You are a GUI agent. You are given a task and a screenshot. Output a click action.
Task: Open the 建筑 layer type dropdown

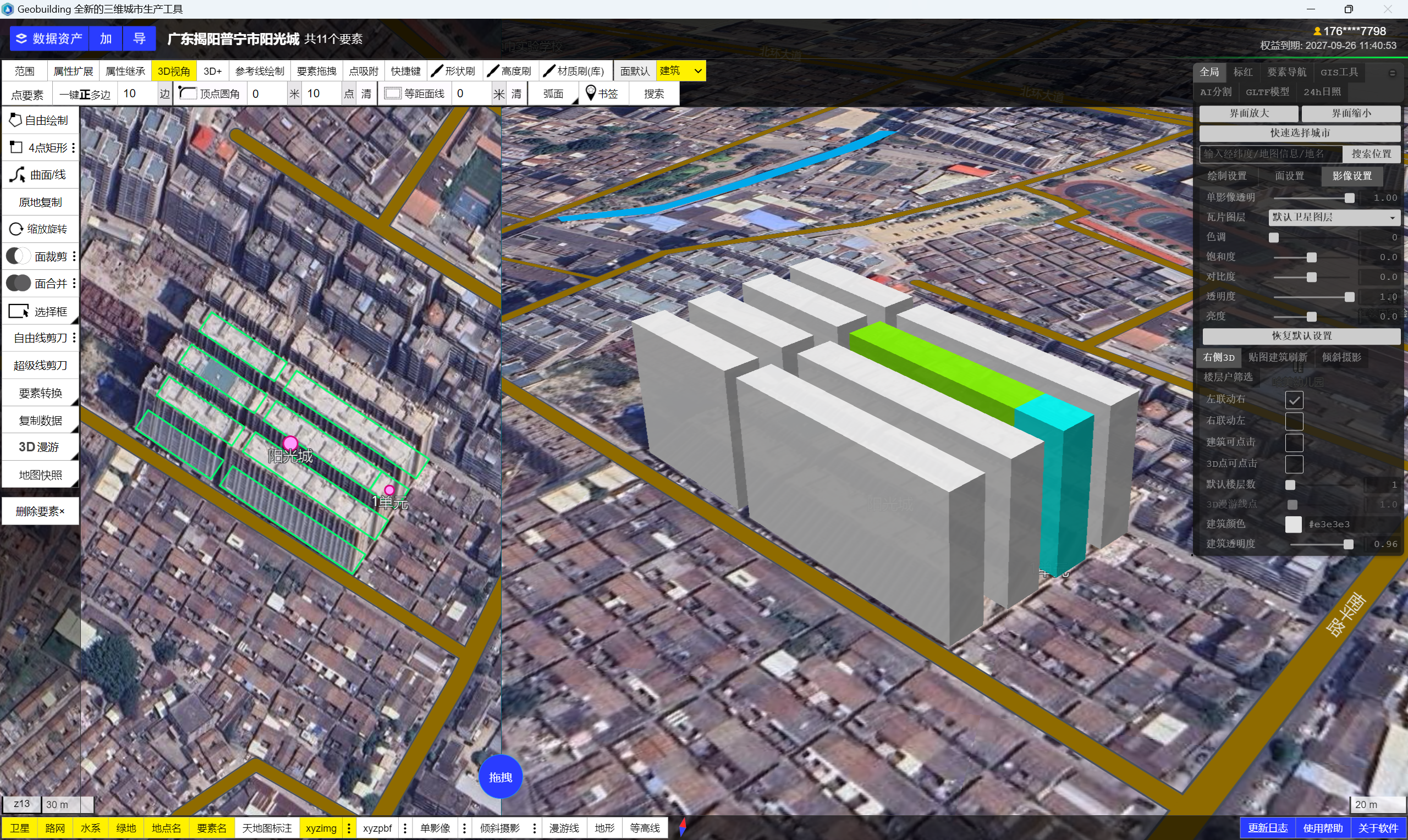681,71
